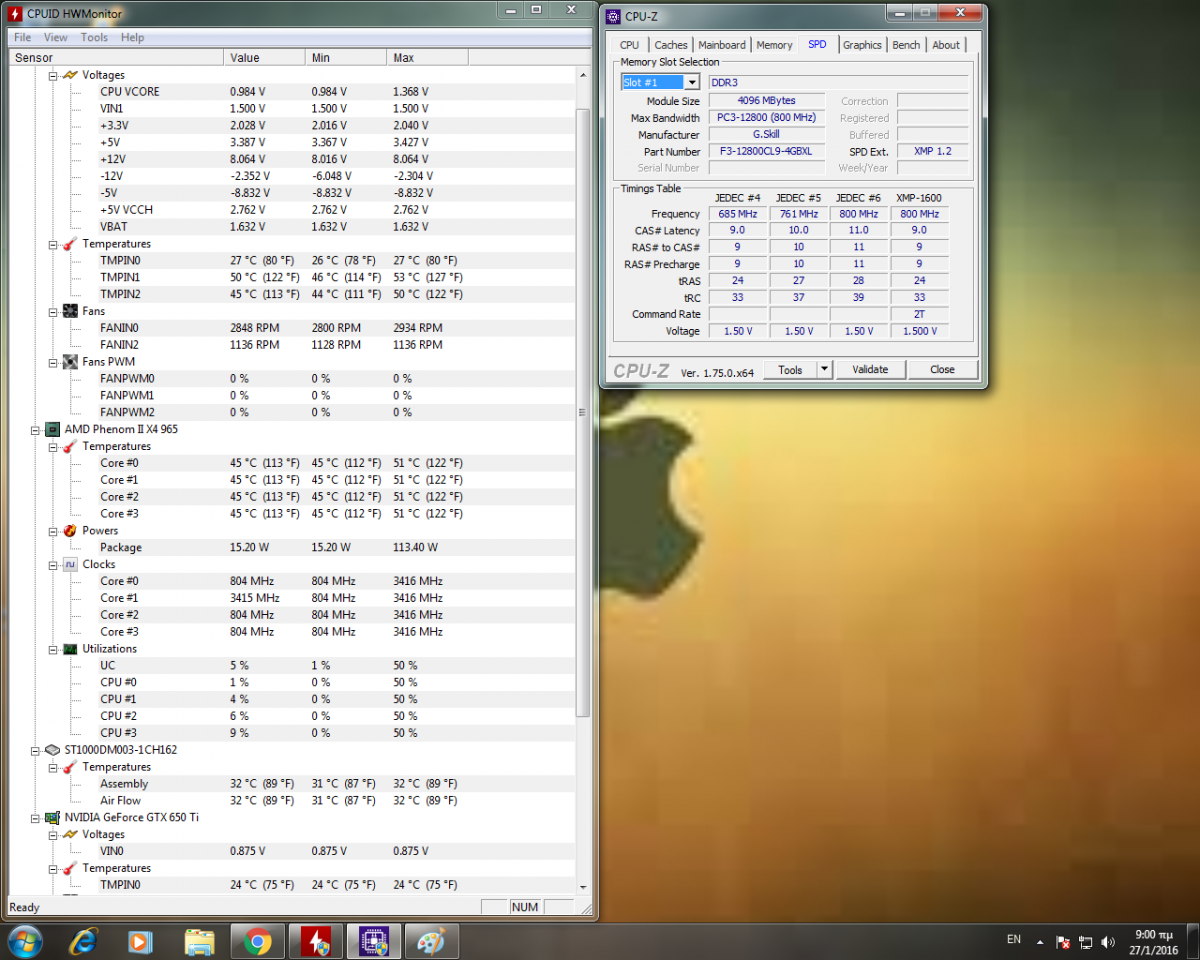Click the Tools button in CPU-Z
Viewport: 1200px width, 960px height.
coord(790,369)
